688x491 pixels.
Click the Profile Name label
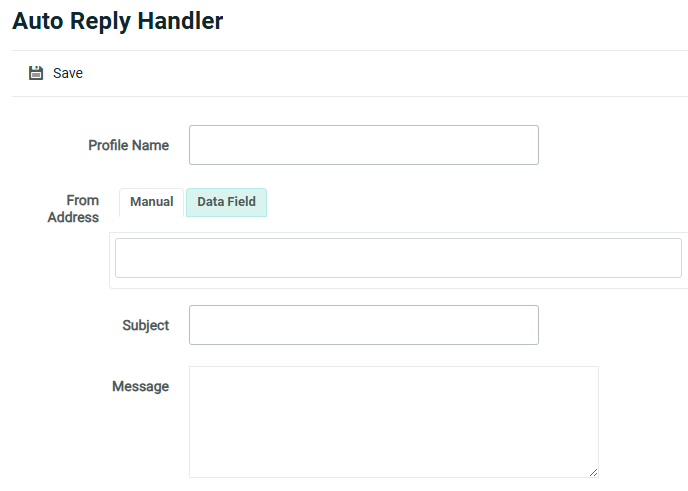coord(128,145)
